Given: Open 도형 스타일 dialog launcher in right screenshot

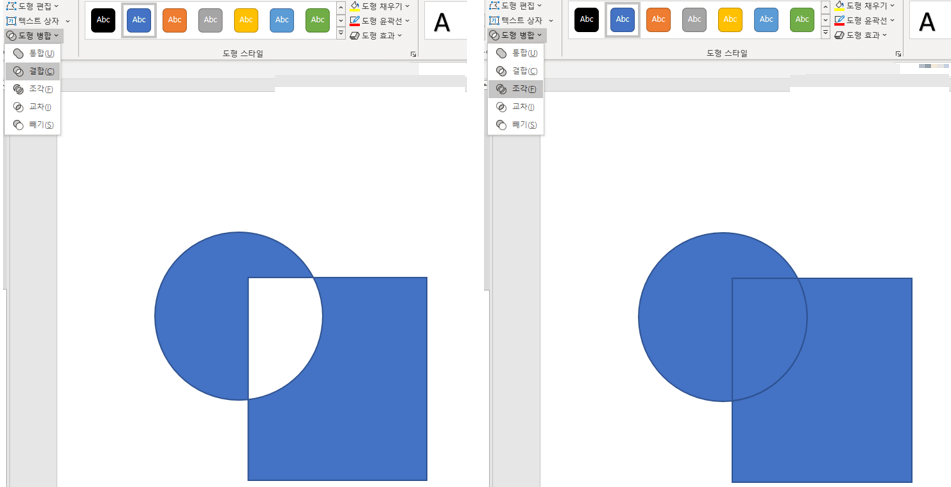Looking at the screenshot, I should 898,54.
